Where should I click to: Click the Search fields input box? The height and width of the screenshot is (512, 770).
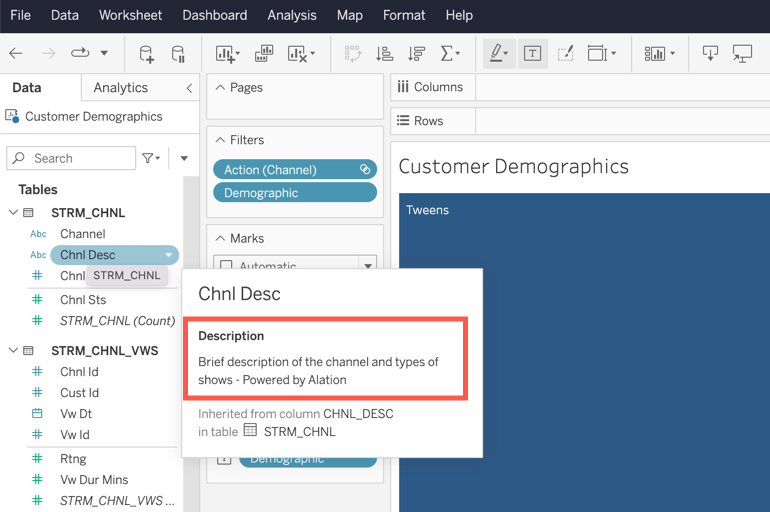pos(71,158)
